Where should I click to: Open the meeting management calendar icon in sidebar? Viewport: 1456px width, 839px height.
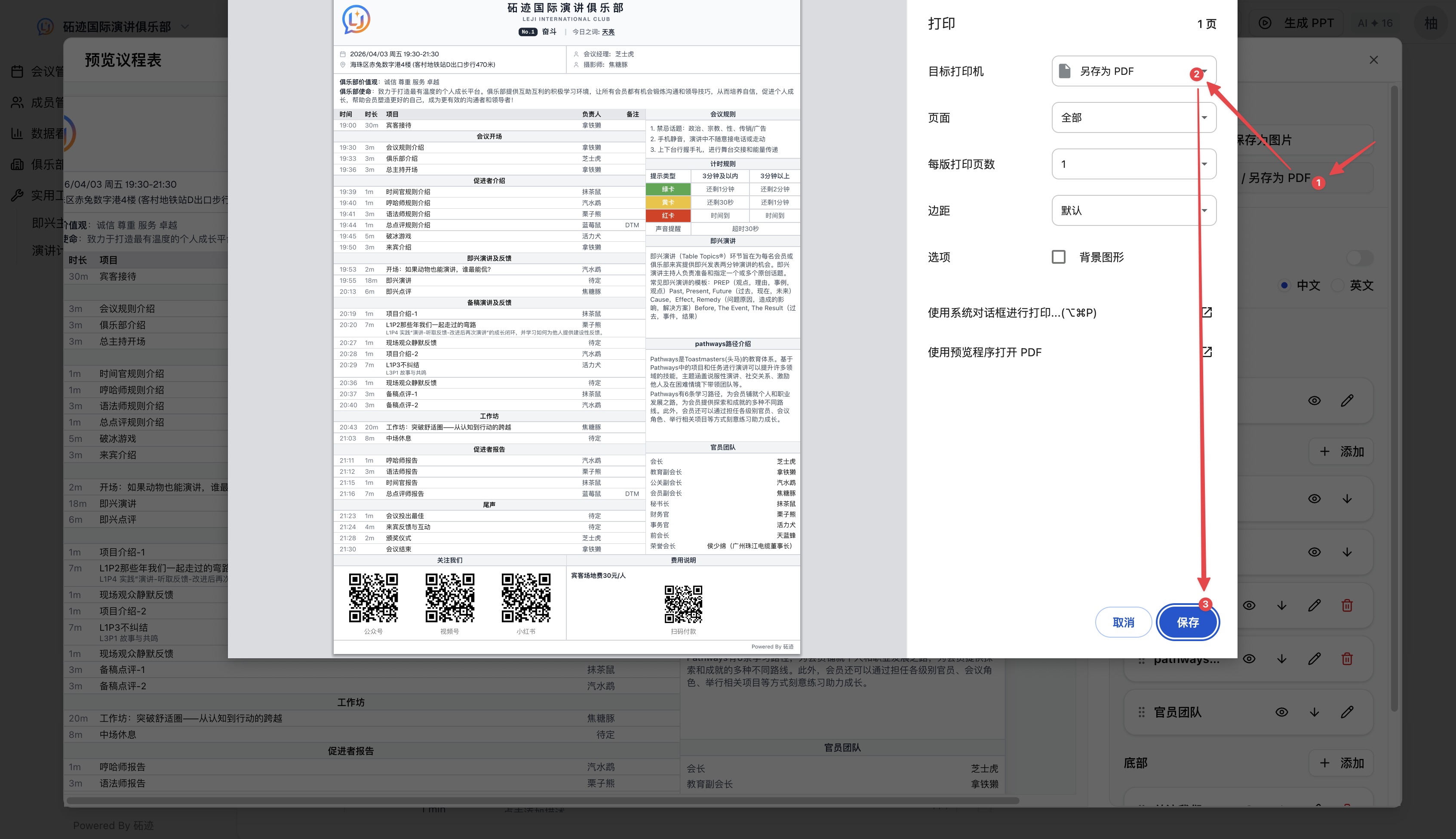click(x=17, y=71)
